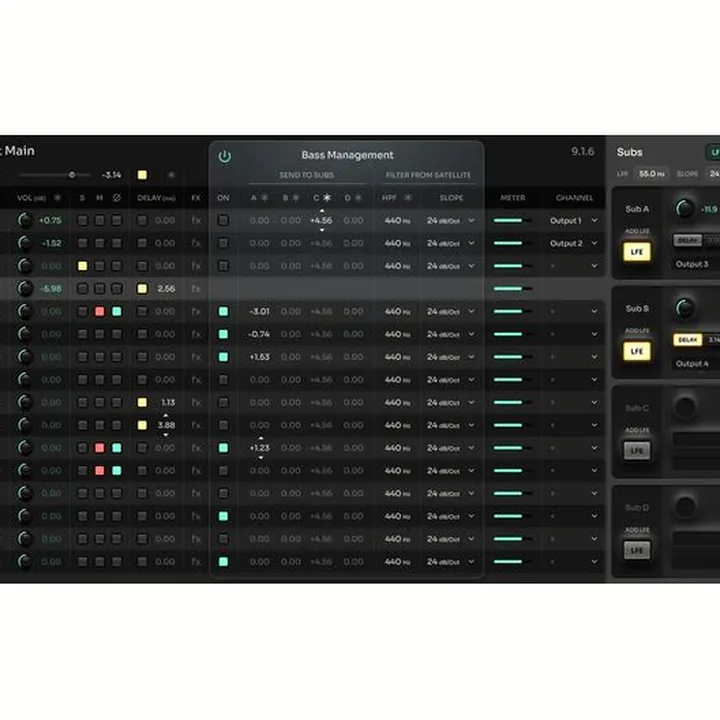The height and width of the screenshot is (720, 720).
Task: Open Sub A's Output 3 selector
Action: (696, 264)
